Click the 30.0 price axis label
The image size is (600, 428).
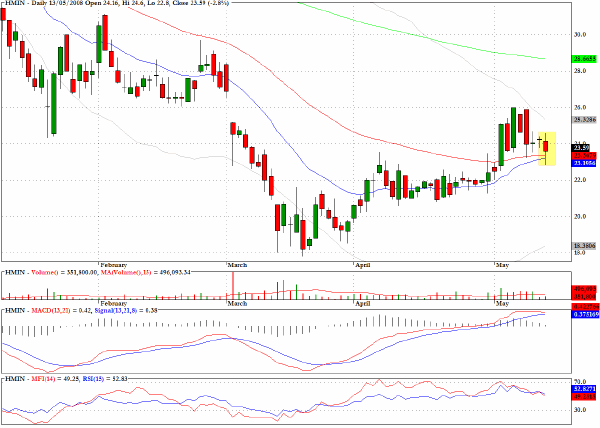pos(580,35)
